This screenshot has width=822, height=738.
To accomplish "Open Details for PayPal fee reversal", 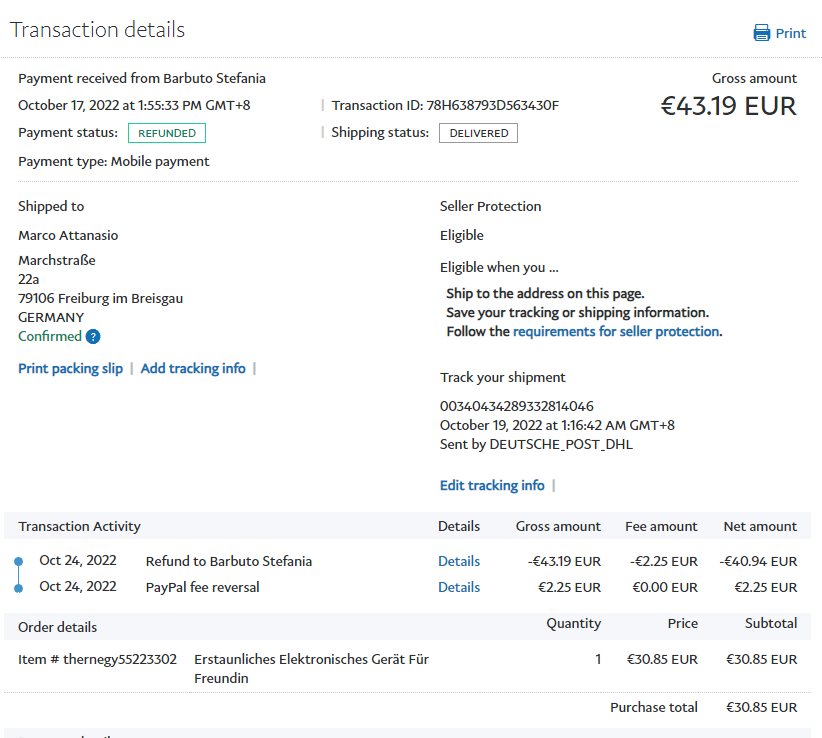I will tap(459, 587).
